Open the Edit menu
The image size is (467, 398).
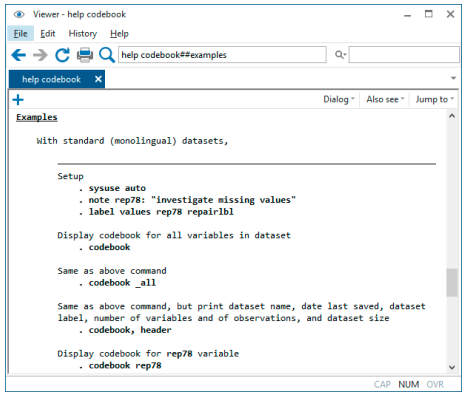click(x=48, y=34)
